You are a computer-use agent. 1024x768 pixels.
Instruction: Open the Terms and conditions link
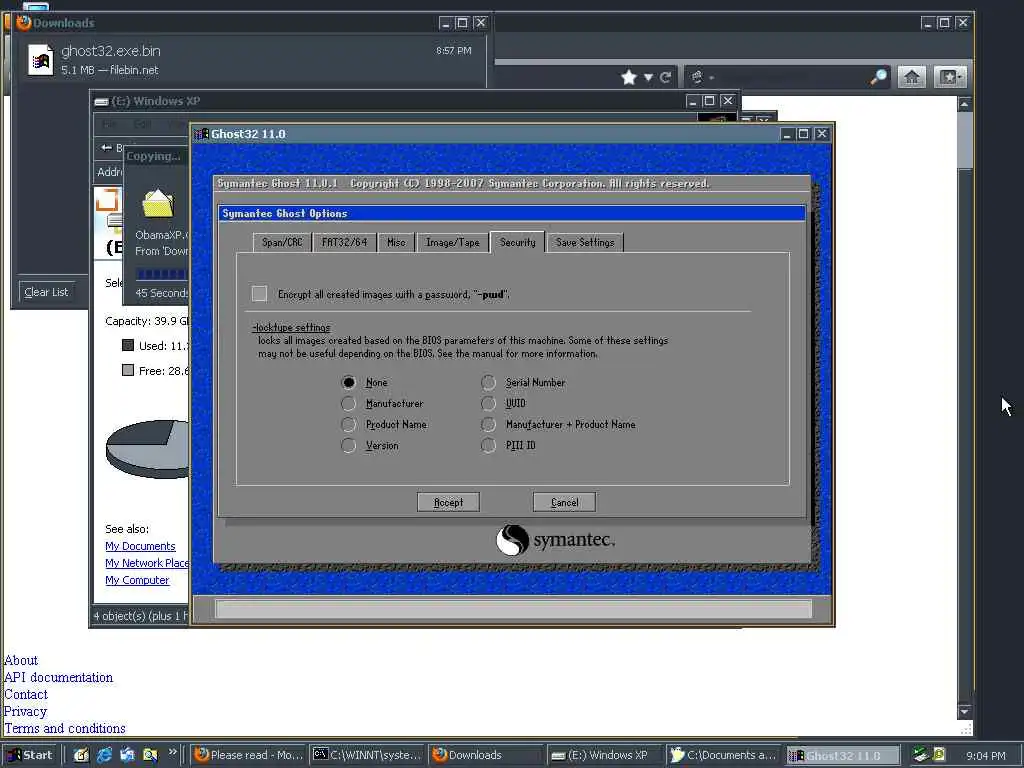65,728
